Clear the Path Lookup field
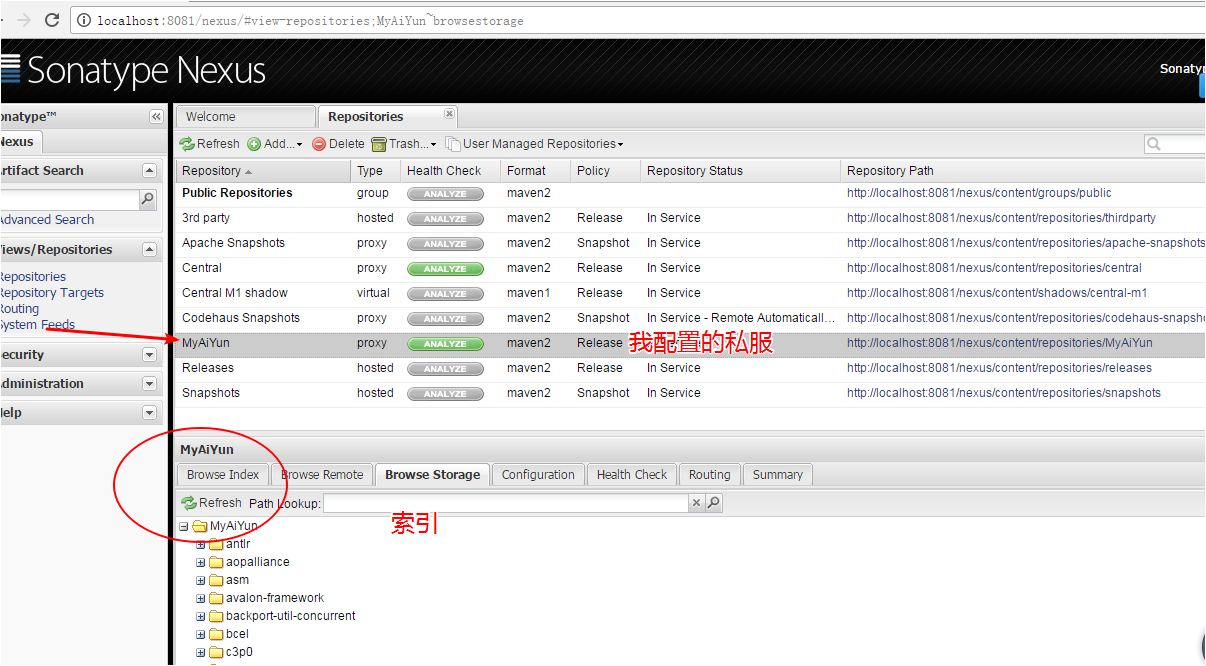1206x666 pixels. [x=697, y=503]
